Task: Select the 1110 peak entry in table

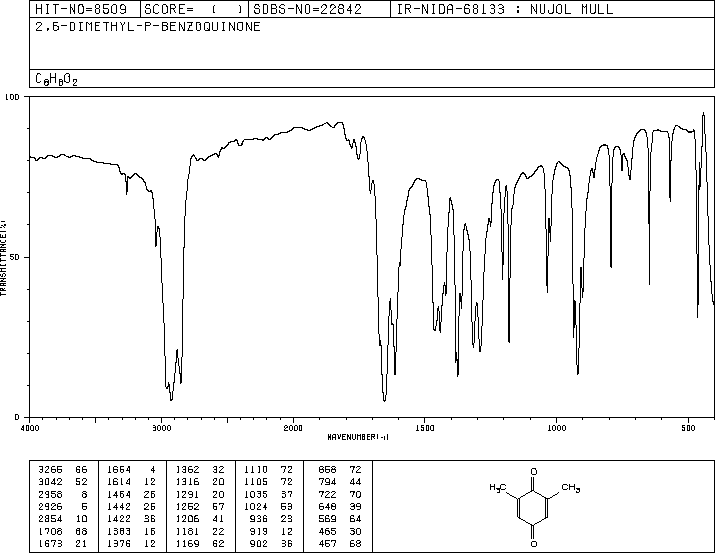Action: tap(269, 470)
